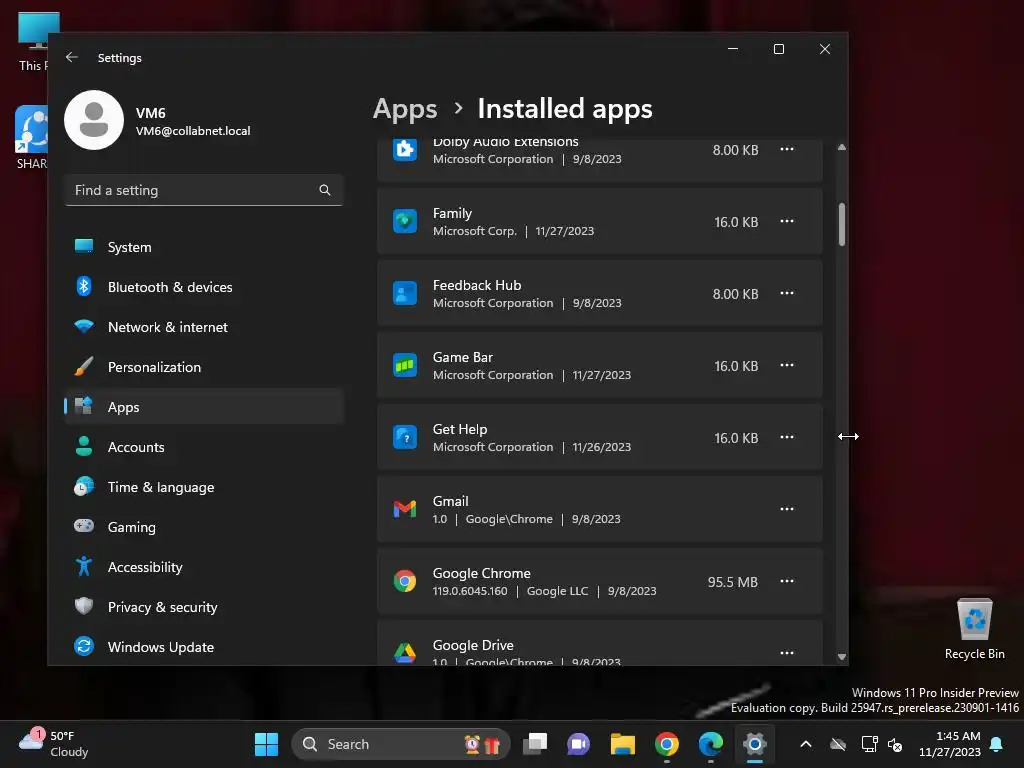Screen dimensions: 1024x768
Task: Show hidden system tray icons
Action: click(x=806, y=744)
